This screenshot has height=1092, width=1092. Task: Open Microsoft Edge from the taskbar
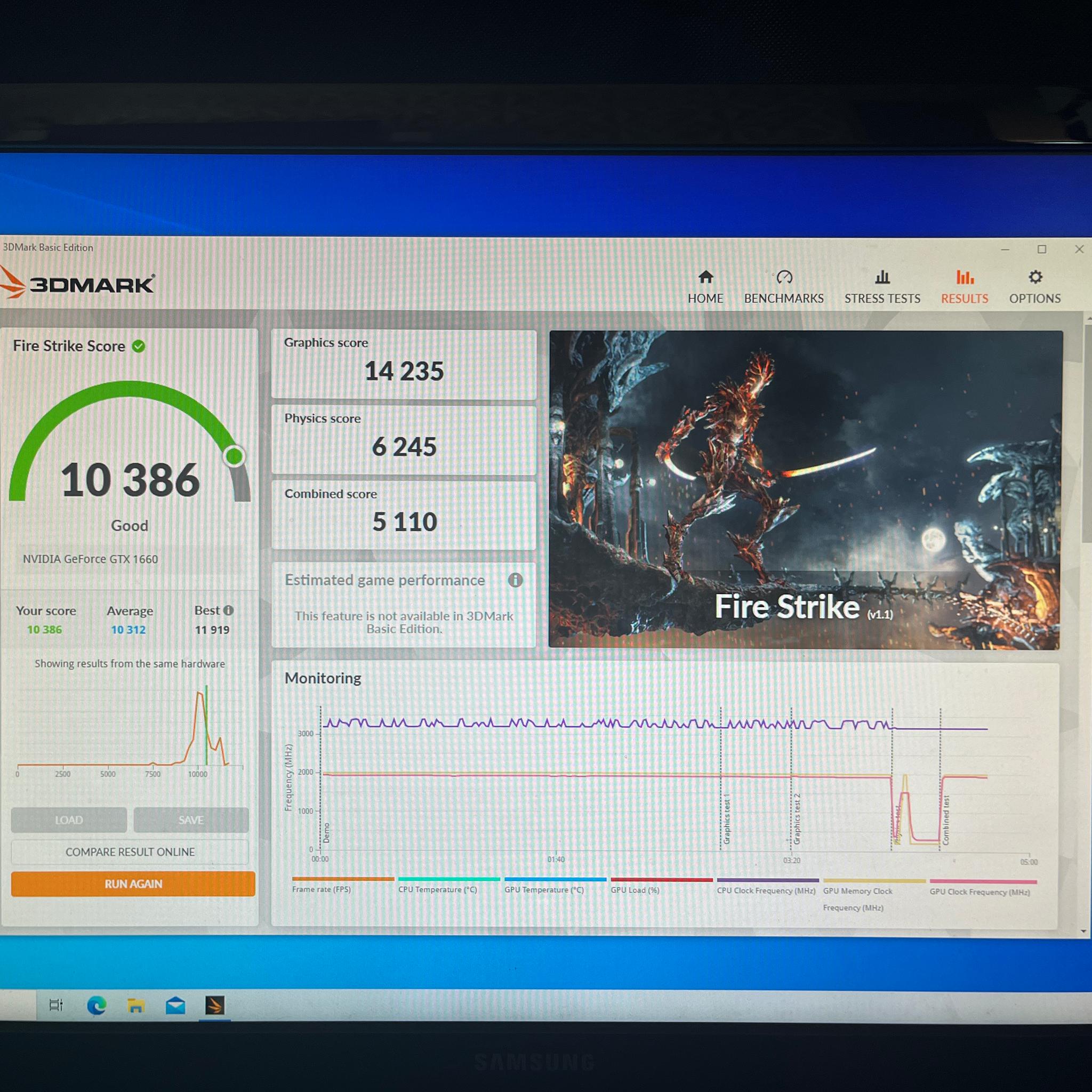click(97, 1005)
